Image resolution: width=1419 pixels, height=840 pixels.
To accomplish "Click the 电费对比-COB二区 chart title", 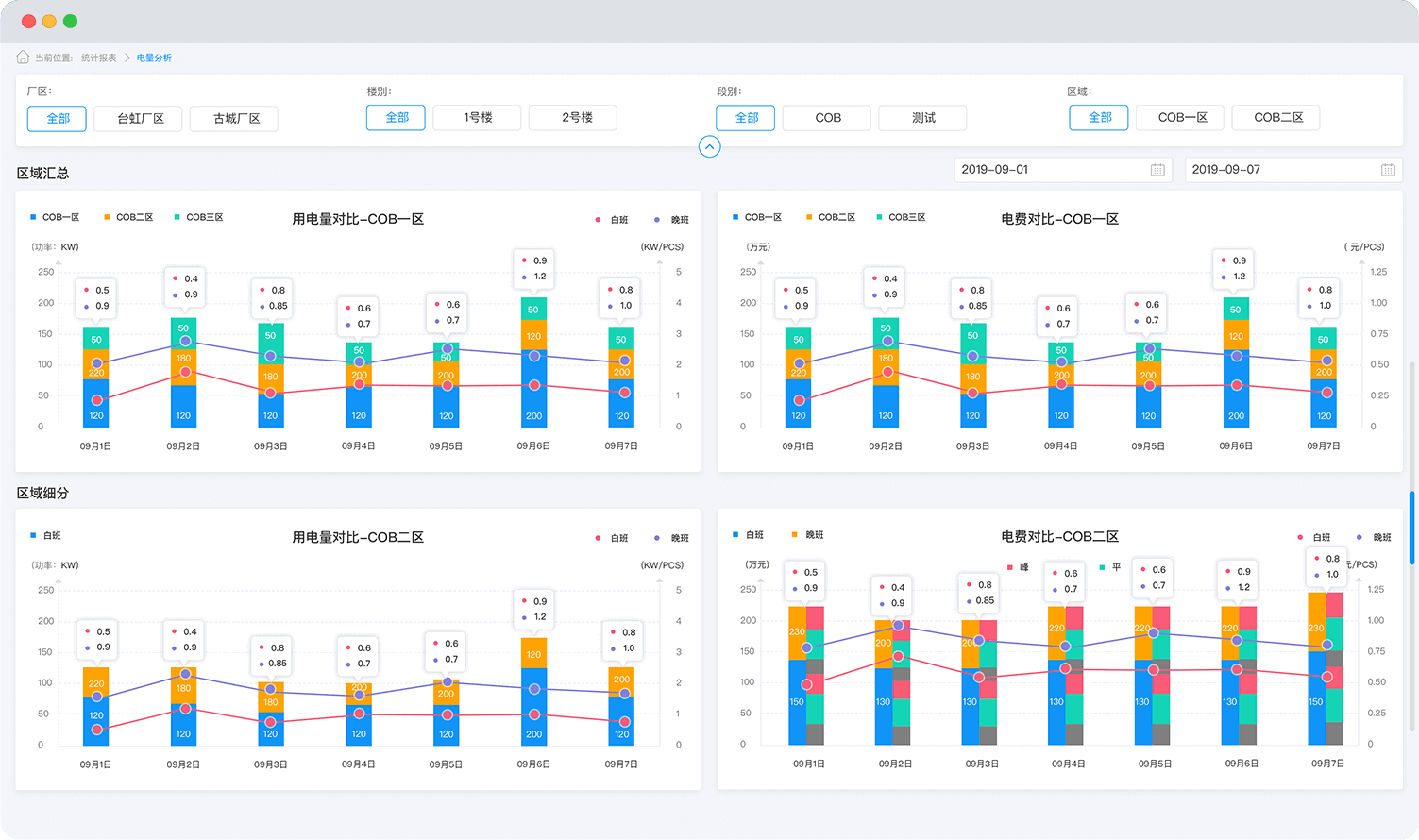I will (1060, 536).
